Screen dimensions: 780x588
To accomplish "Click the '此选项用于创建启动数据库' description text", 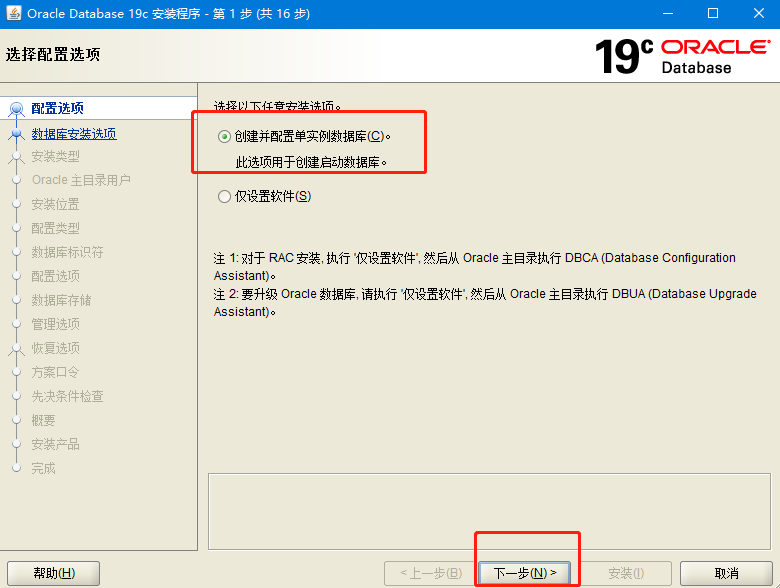I will (311, 162).
